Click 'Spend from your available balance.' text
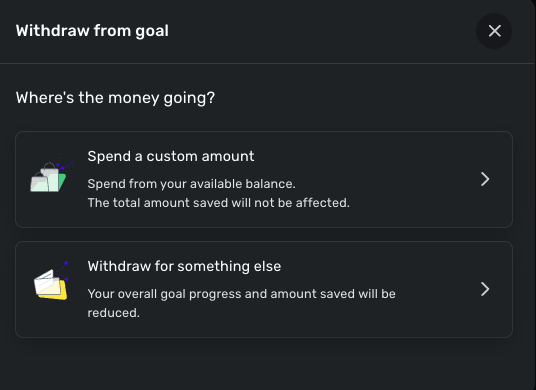This screenshot has width=536, height=390. tap(191, 184)
